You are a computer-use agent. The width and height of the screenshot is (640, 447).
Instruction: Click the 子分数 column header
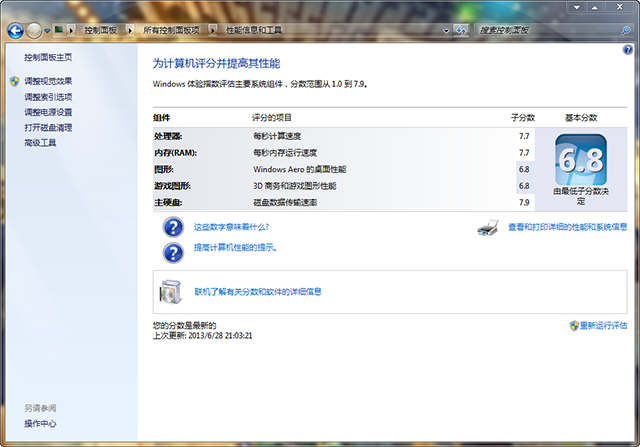[x=523, y=118]
